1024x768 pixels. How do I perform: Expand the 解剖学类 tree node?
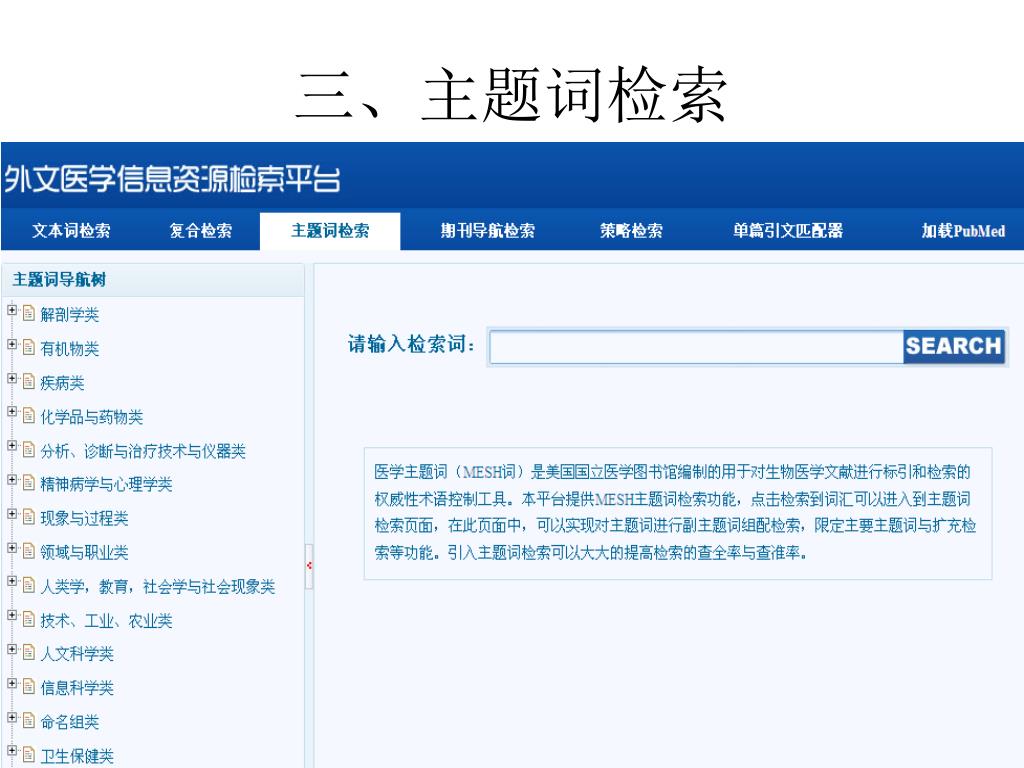click(12, 310)
